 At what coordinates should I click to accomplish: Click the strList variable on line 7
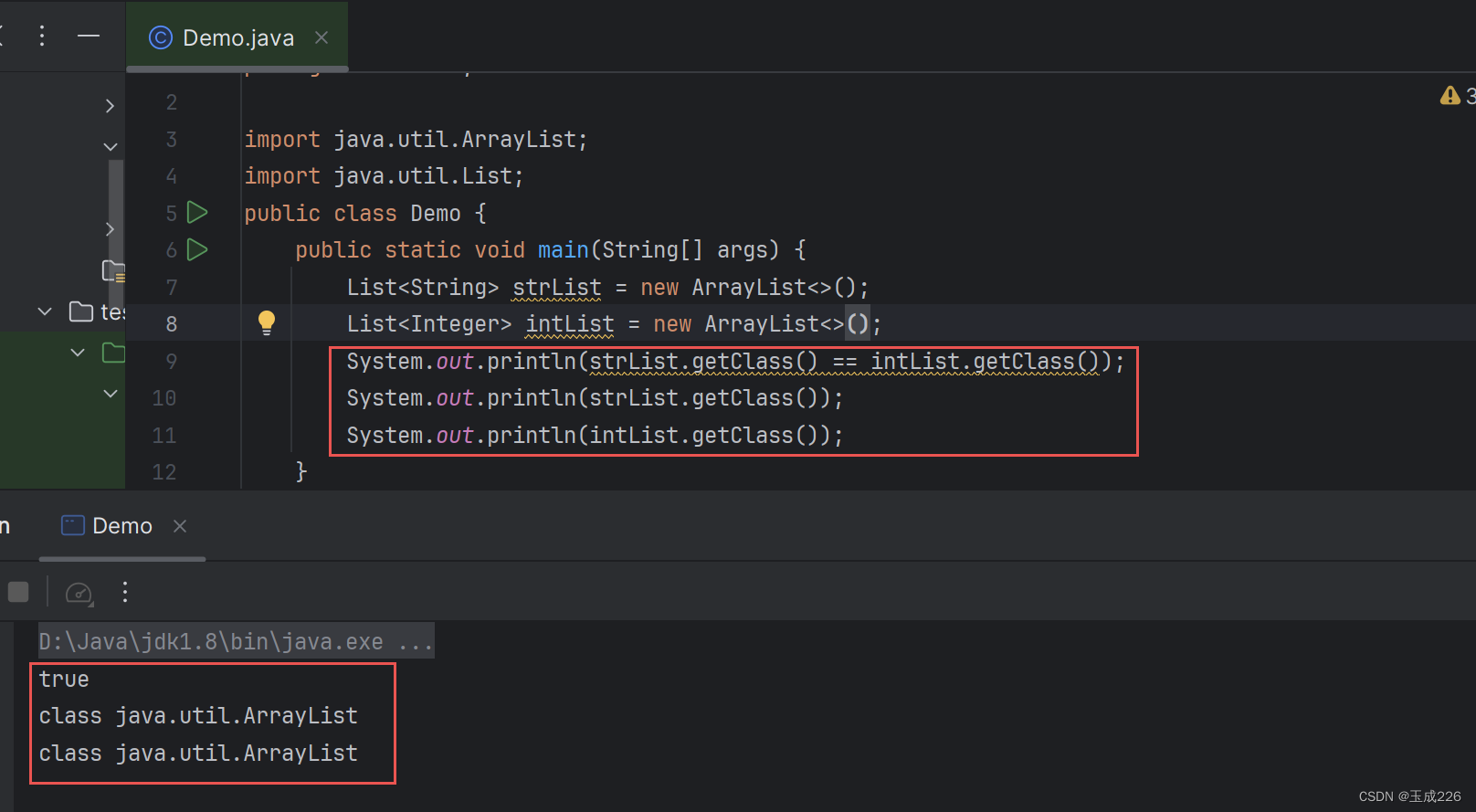[x=557, y=287]
